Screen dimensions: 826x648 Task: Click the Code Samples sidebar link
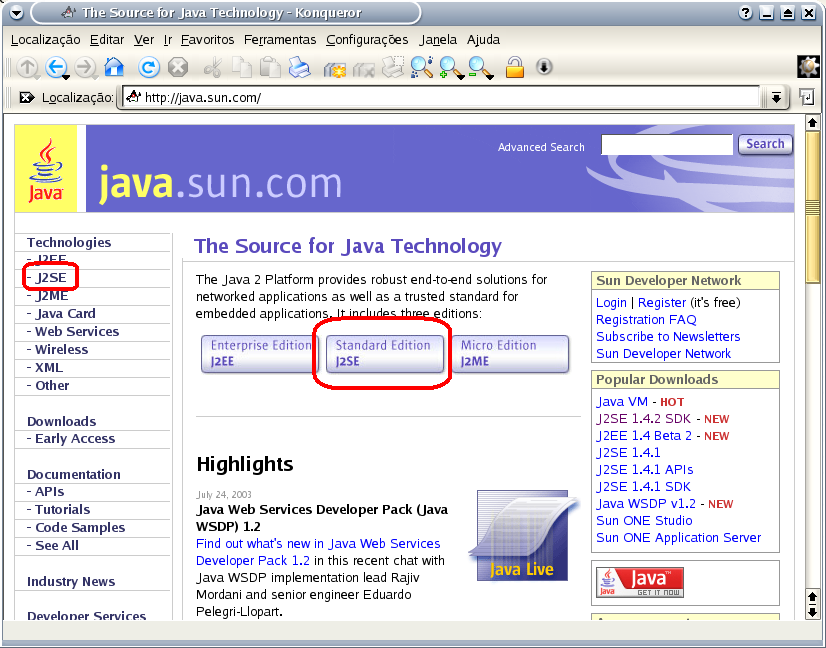80,527
